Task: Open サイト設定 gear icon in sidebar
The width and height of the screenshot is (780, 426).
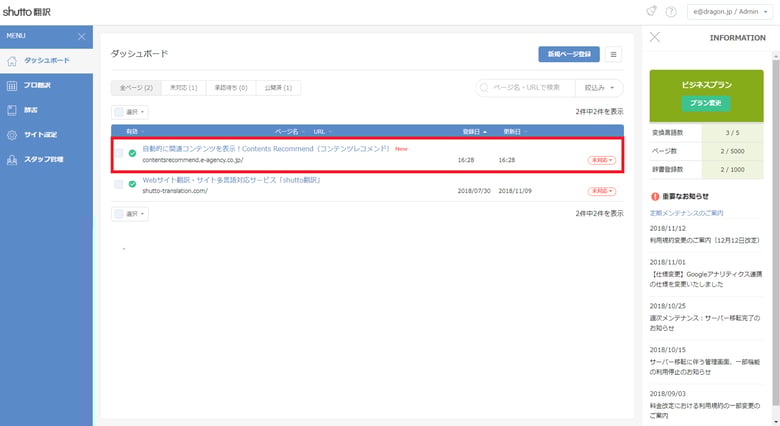Action: click(x=12, y=135)
